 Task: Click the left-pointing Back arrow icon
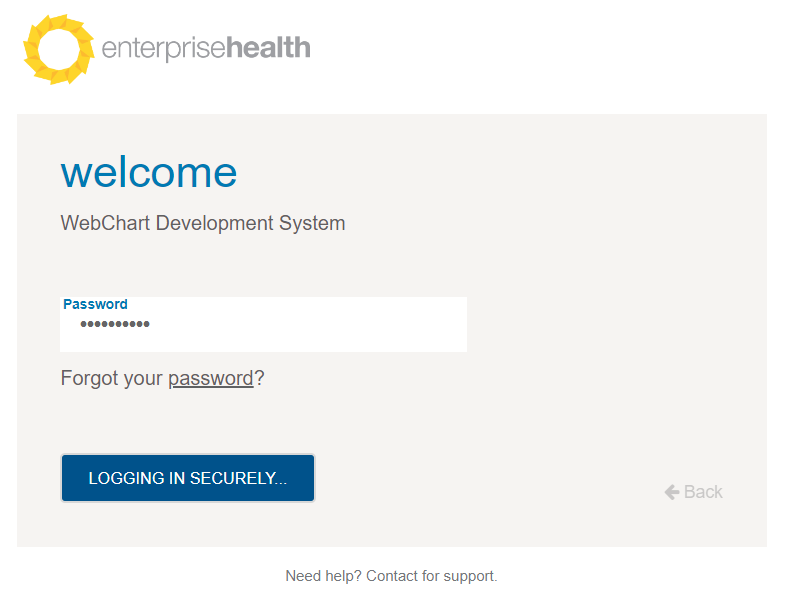(672, 492)
